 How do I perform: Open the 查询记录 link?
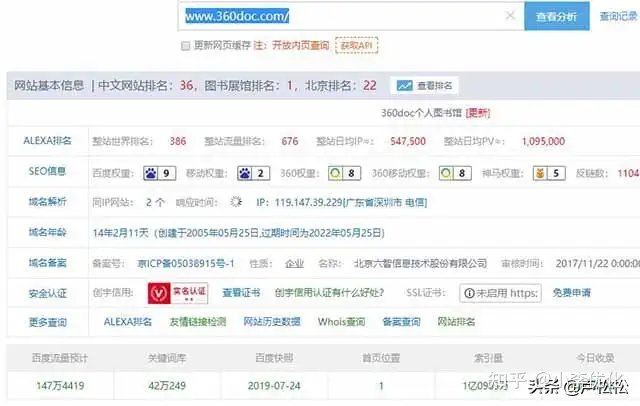pyautogui.click(x=618, y=16)
